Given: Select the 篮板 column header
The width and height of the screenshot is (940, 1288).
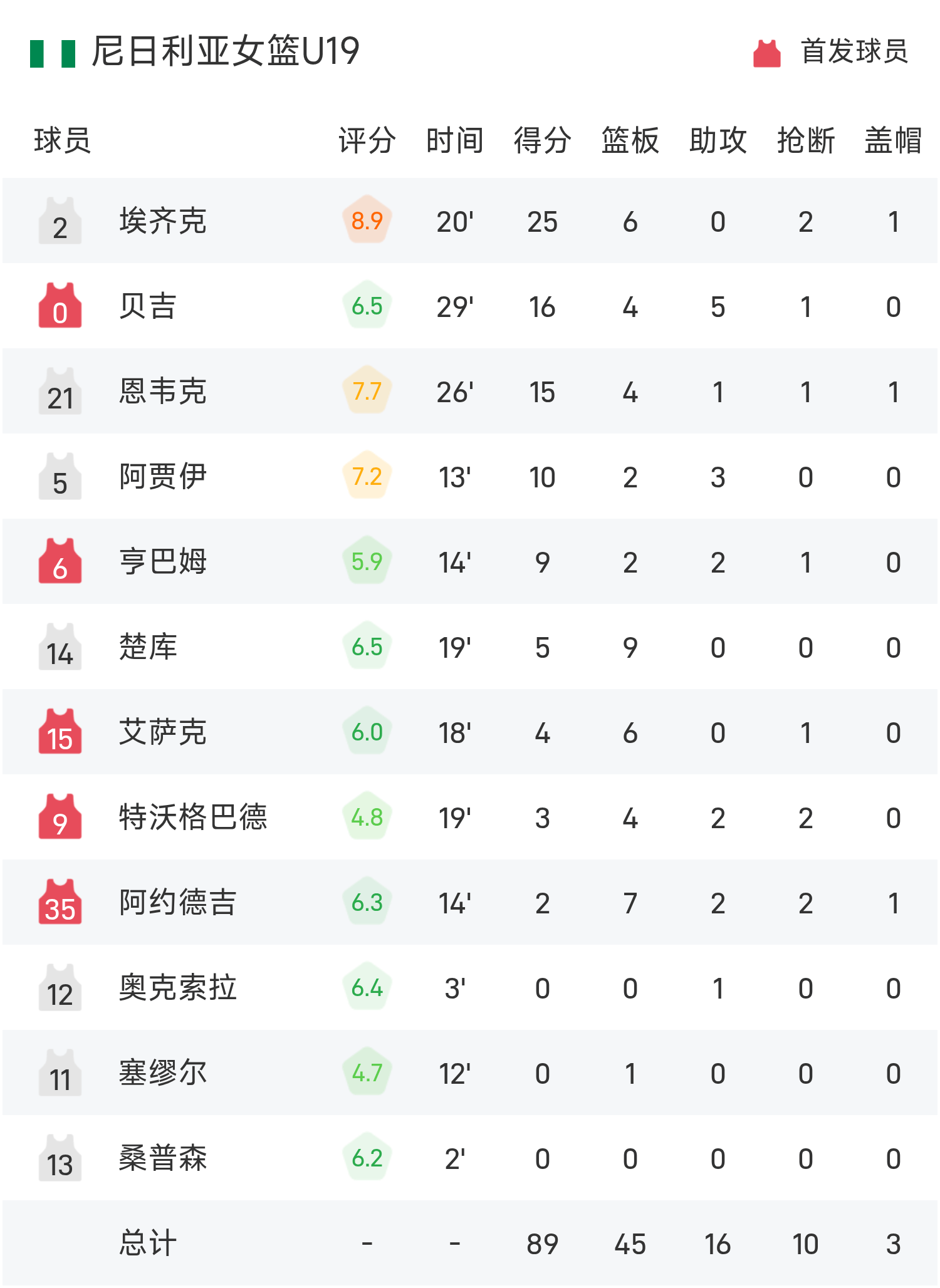Looking at the screenshot, I should pos(630,140).
